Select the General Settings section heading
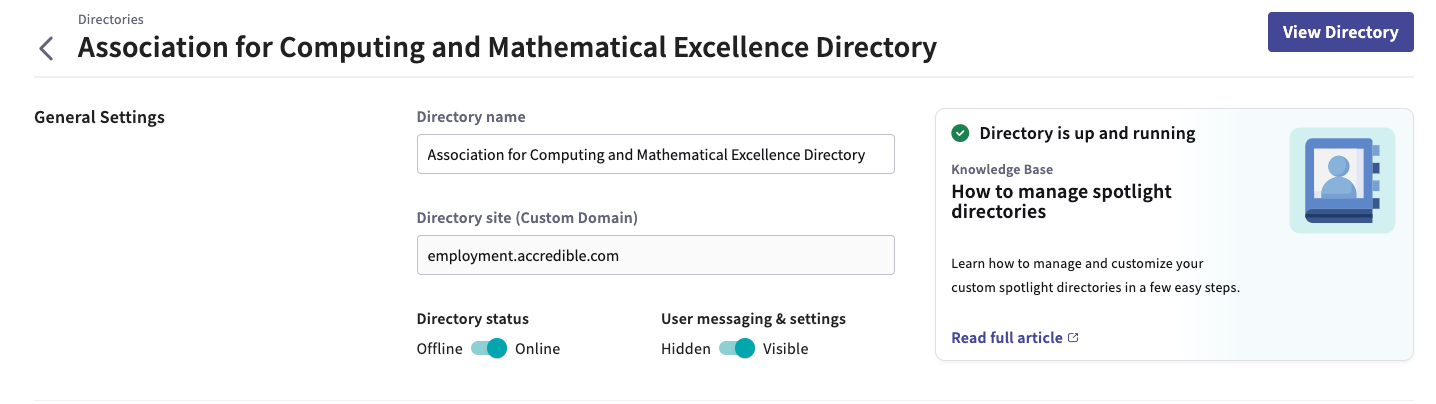Image resolution: width=1436 pixels, height=404 pixels. click(99, 117)
